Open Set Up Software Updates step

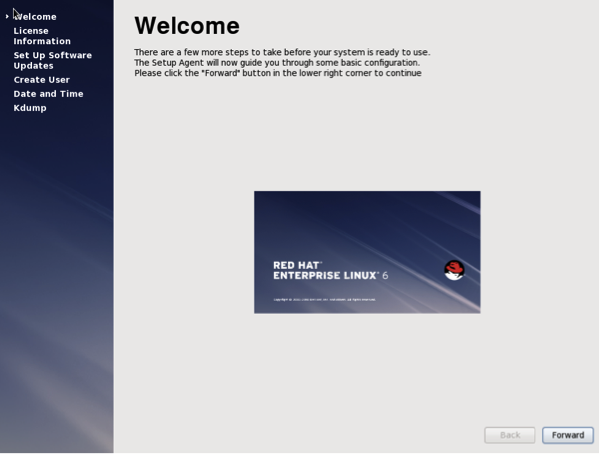53,60
